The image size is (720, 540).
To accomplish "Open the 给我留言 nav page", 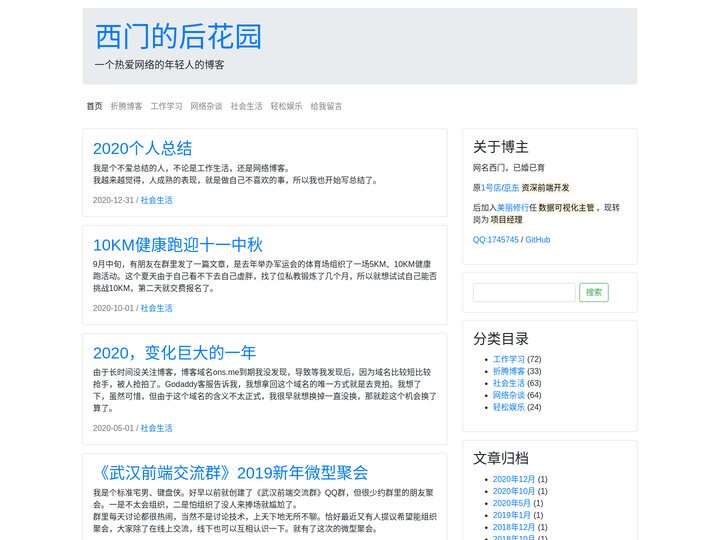I will 326,106.
